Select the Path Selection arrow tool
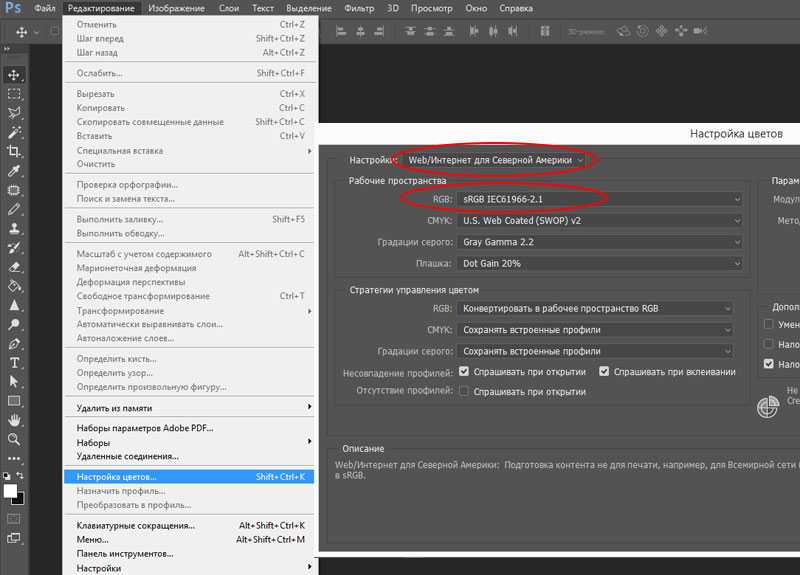800x575 pixels. point(14,382)
